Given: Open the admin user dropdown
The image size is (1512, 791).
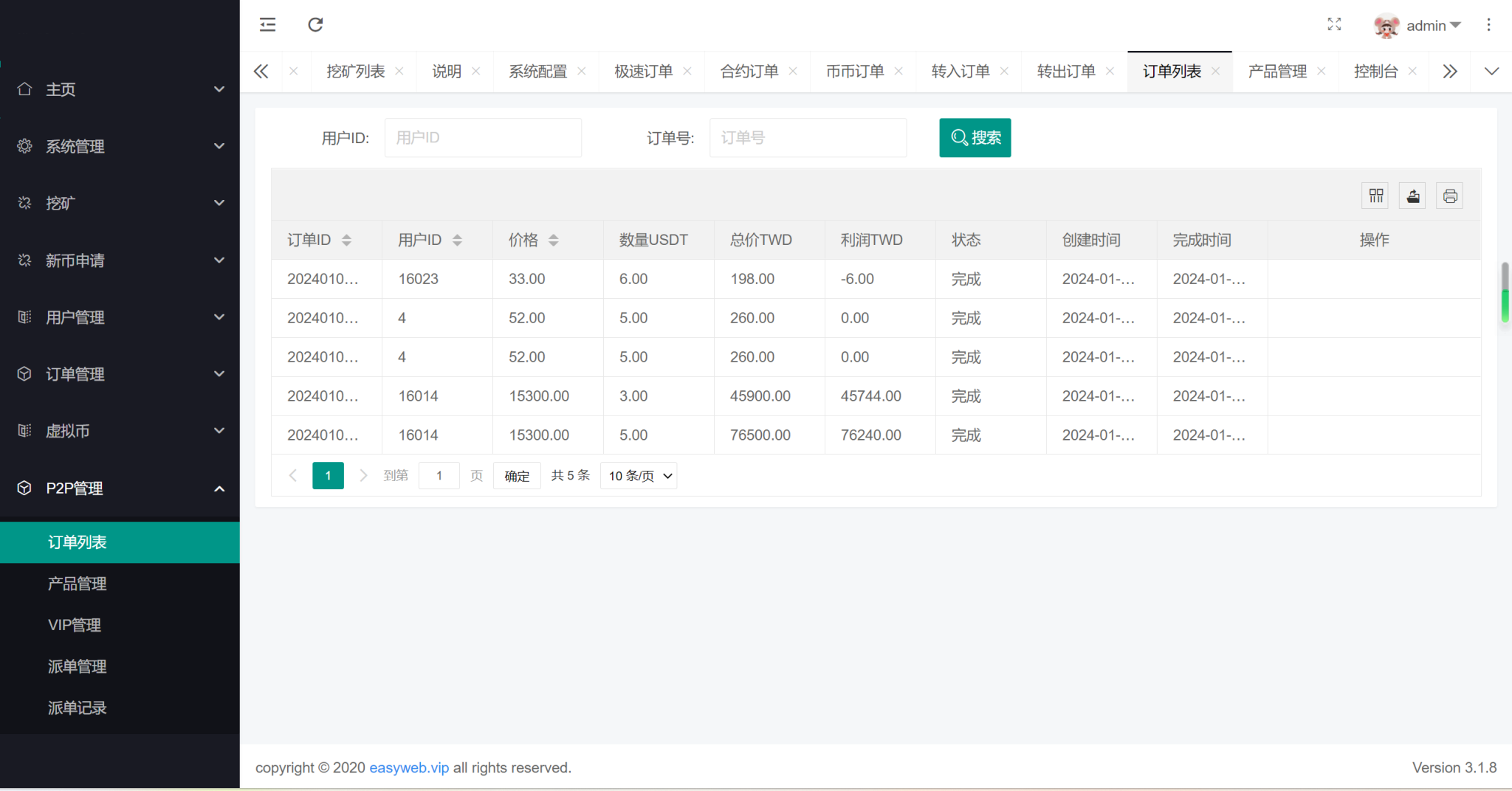Looking at the screenshot, I should 1418,26.
